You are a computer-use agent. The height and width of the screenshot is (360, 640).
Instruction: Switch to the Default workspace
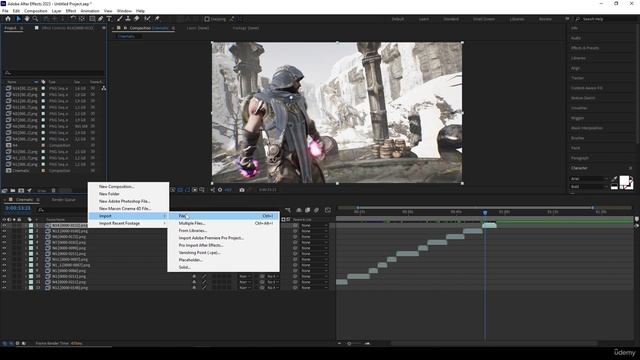click(398, 19)
